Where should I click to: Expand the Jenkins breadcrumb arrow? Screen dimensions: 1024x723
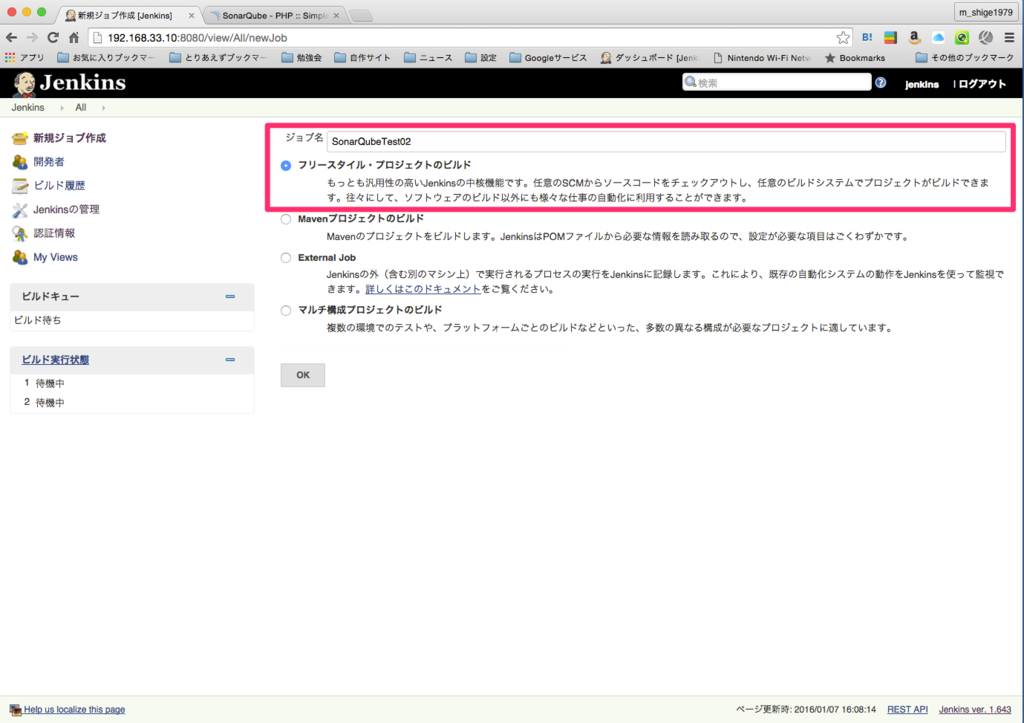[62, 108]
